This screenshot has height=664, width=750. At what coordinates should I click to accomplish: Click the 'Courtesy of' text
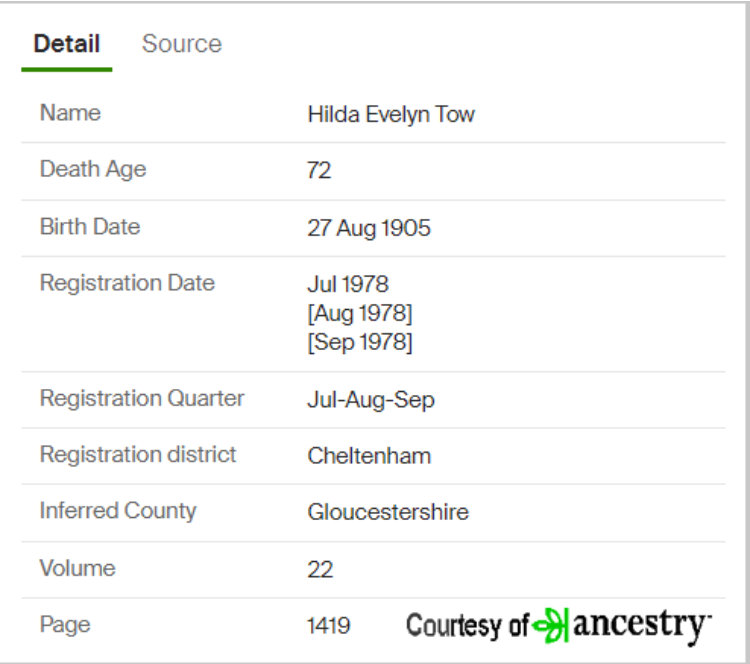pyautogui.click(x=466, y=627)
